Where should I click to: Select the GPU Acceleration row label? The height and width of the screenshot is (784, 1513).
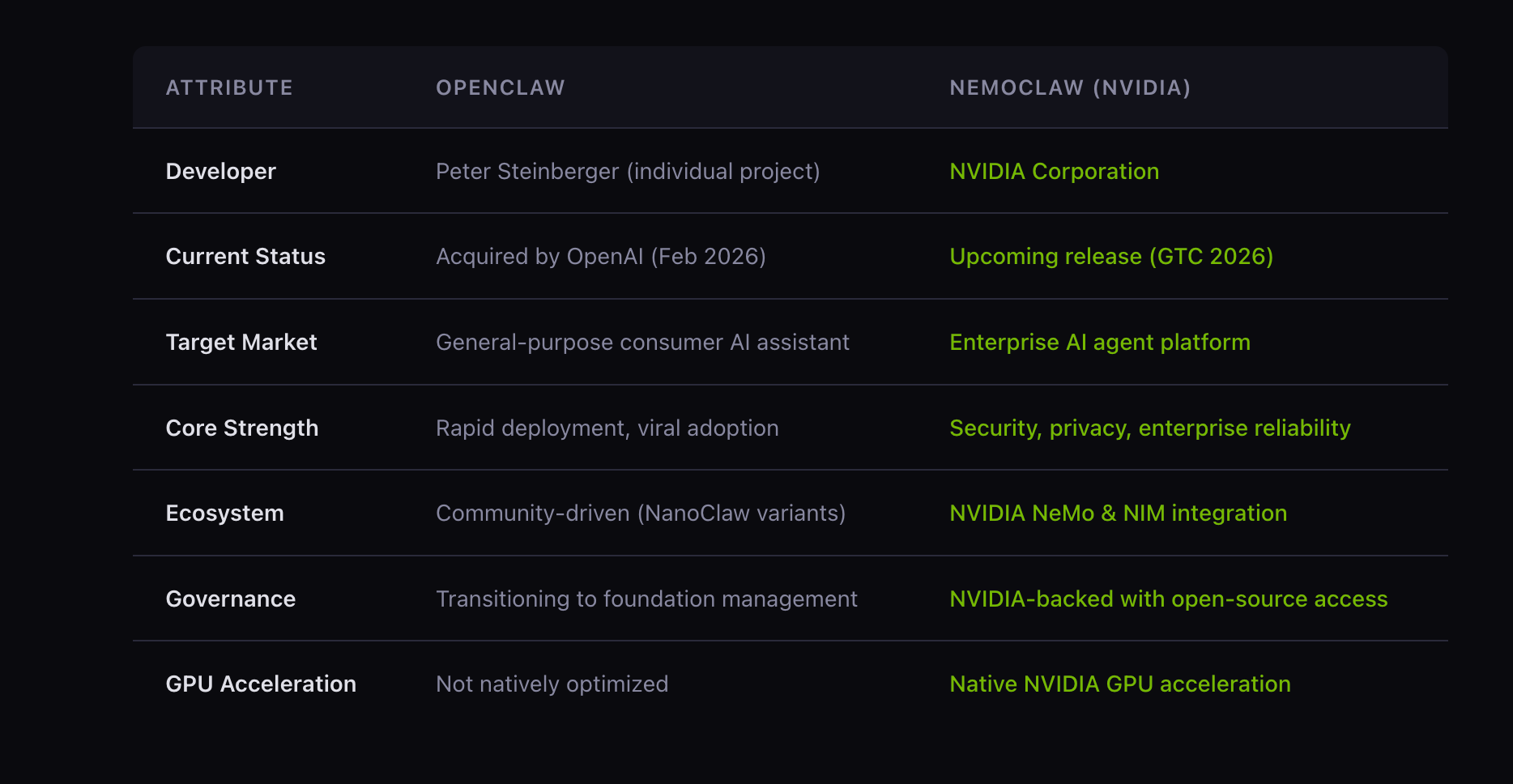[x=260, y=684]
